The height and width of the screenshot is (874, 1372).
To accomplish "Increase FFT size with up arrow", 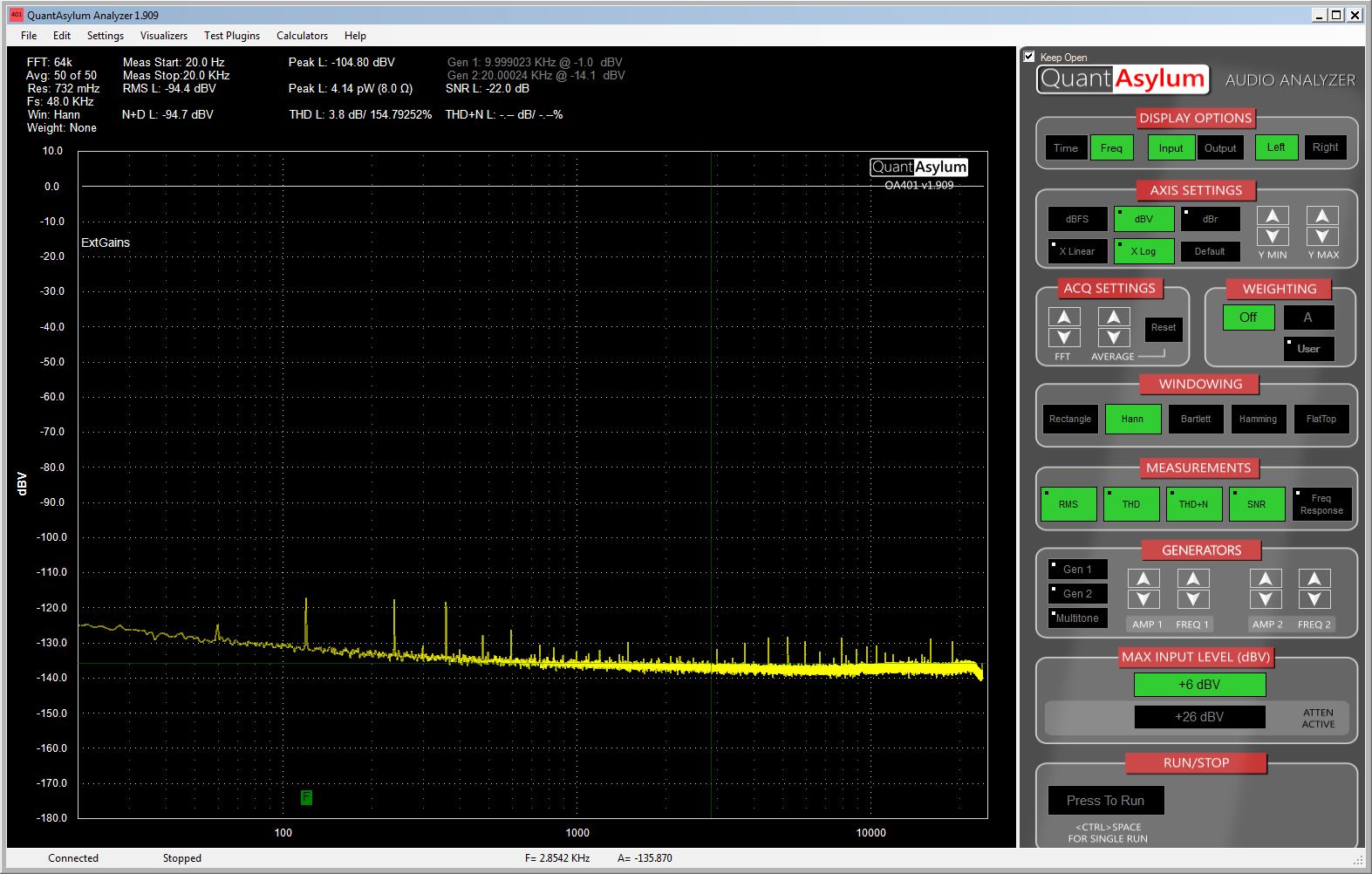I will coord(1064,317).
